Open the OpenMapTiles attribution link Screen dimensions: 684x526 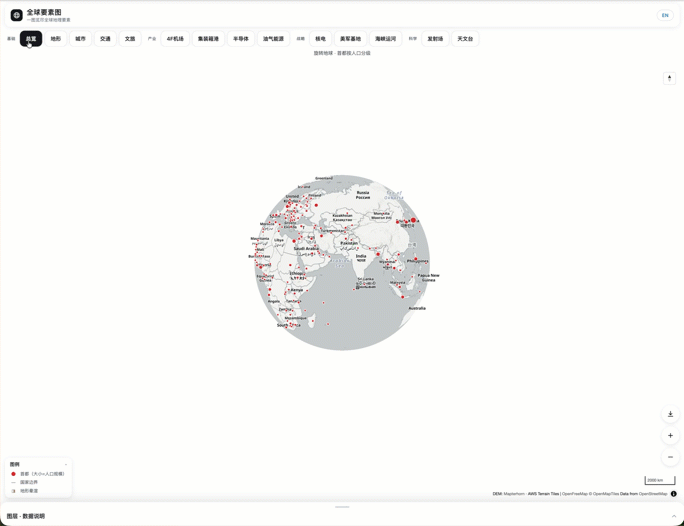(x=605, y=494)
